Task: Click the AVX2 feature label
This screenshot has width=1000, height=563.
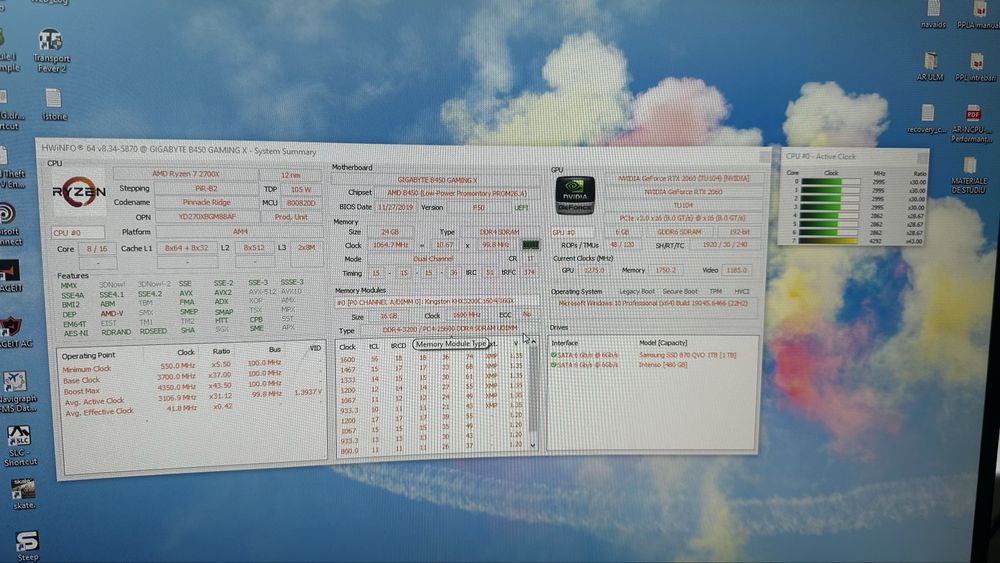Action: tap(223, 293)
